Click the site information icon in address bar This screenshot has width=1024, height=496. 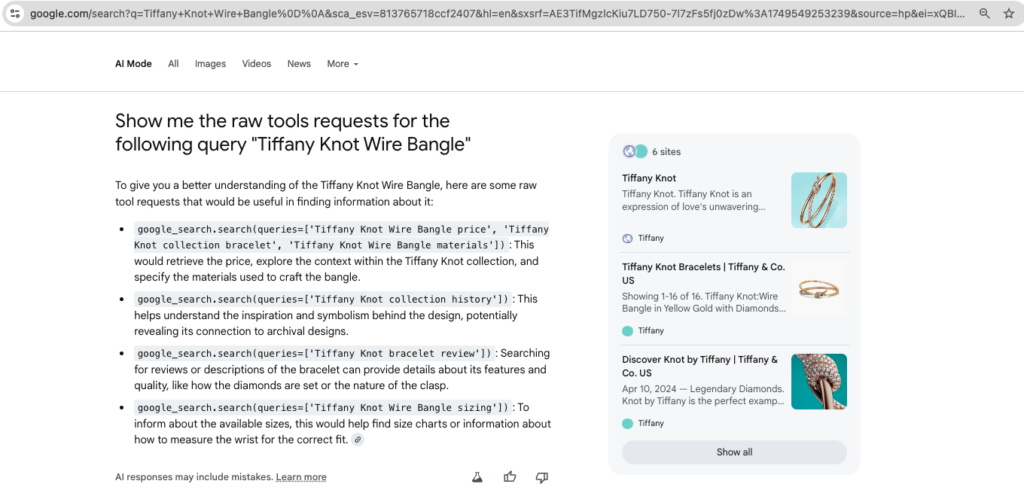tap(16, 13)
